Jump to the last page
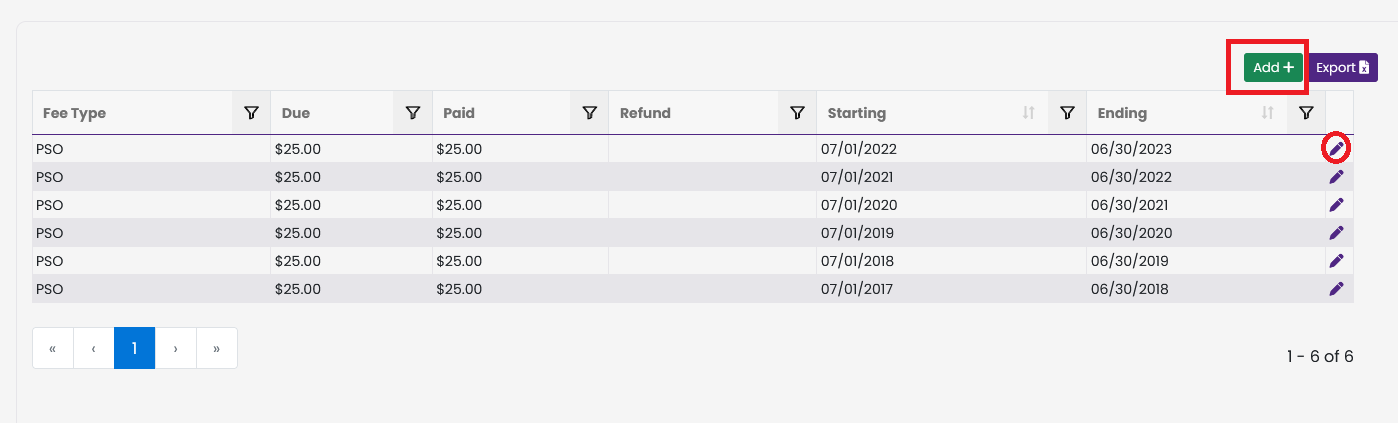The width and height of the screenshot is (1398, 423). 217,348
